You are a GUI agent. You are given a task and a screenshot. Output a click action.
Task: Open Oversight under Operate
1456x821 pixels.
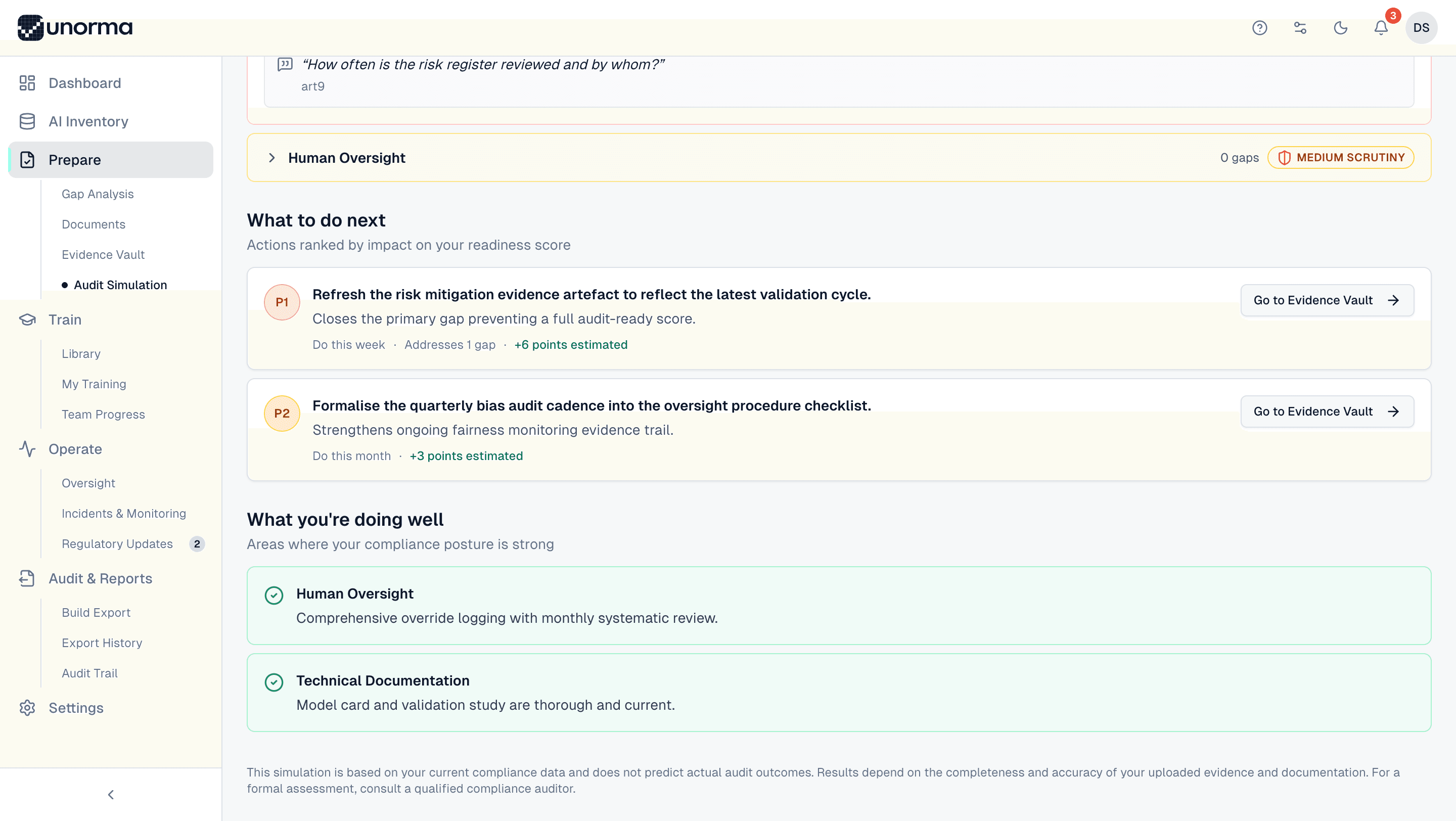tap(88, 484)
